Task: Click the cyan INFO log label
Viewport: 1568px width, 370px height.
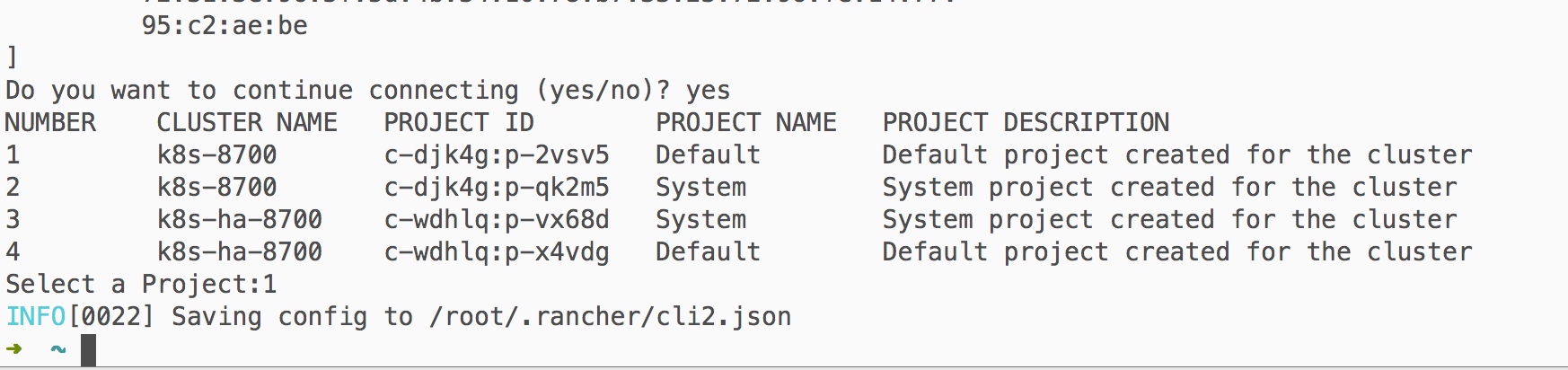Action: coord(36,316)
